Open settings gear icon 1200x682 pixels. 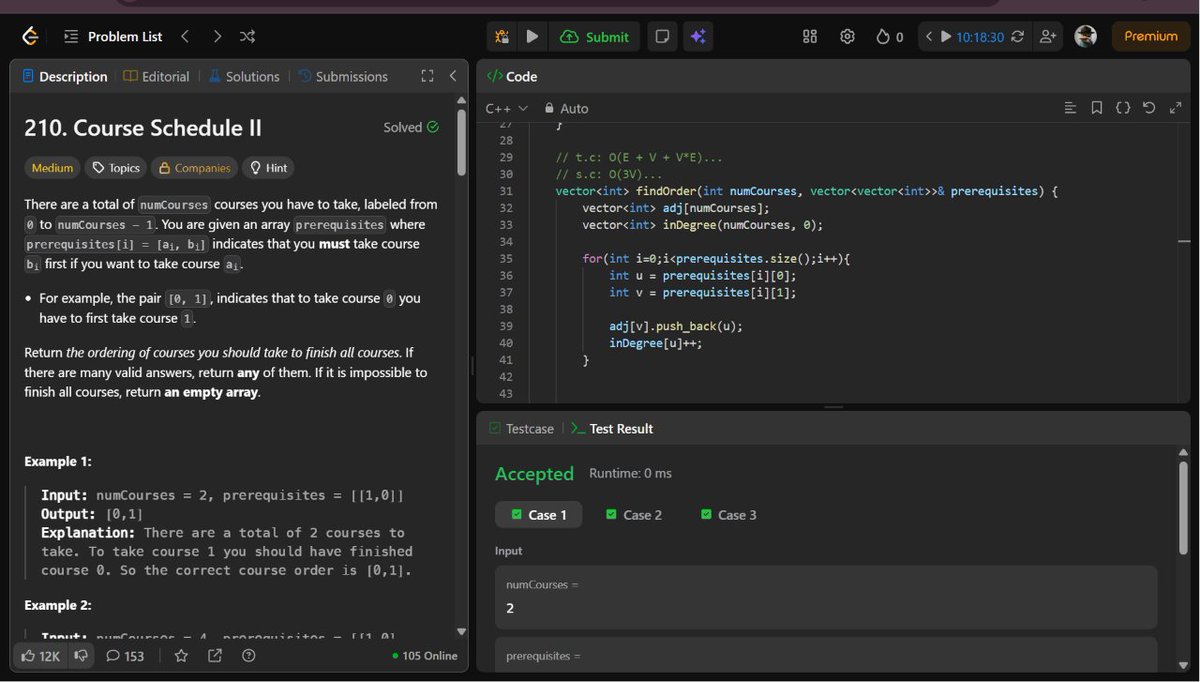pos(847,37)
